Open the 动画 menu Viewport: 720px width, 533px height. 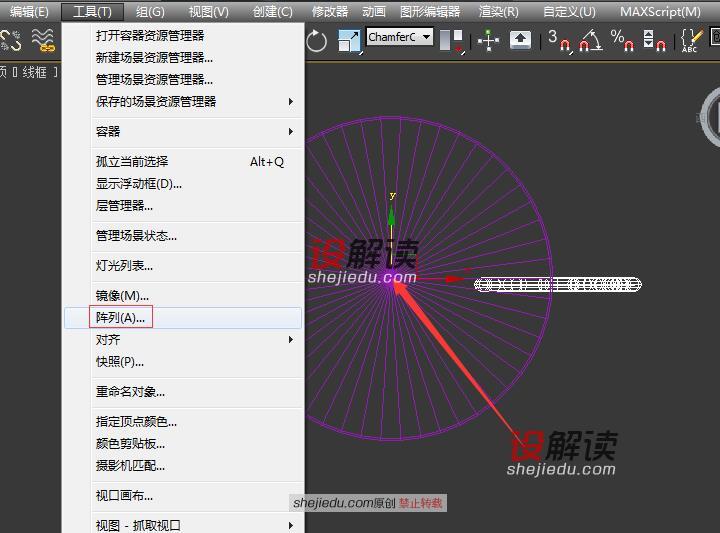[x=374, y=11]
